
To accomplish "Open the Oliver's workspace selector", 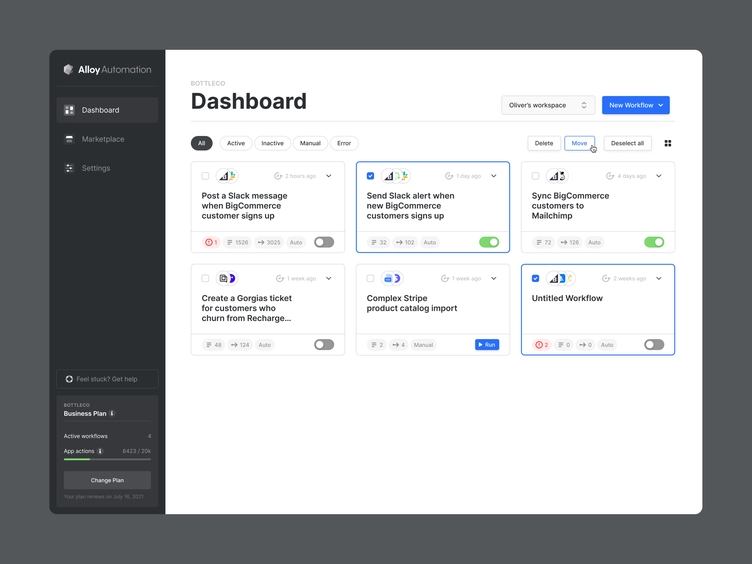I will click(548, 105).
